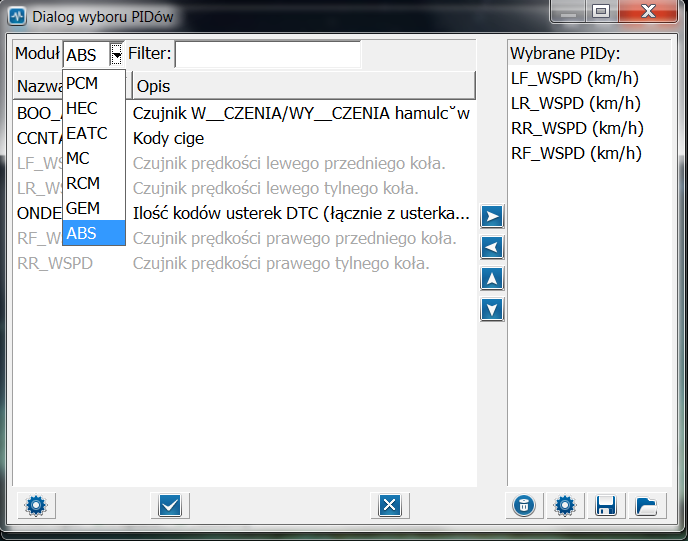This screenshot has height=541, width=688.
Task: Cancel dialog with the X button at bottom
Action: pyautogui.click(x=390, y=506)
